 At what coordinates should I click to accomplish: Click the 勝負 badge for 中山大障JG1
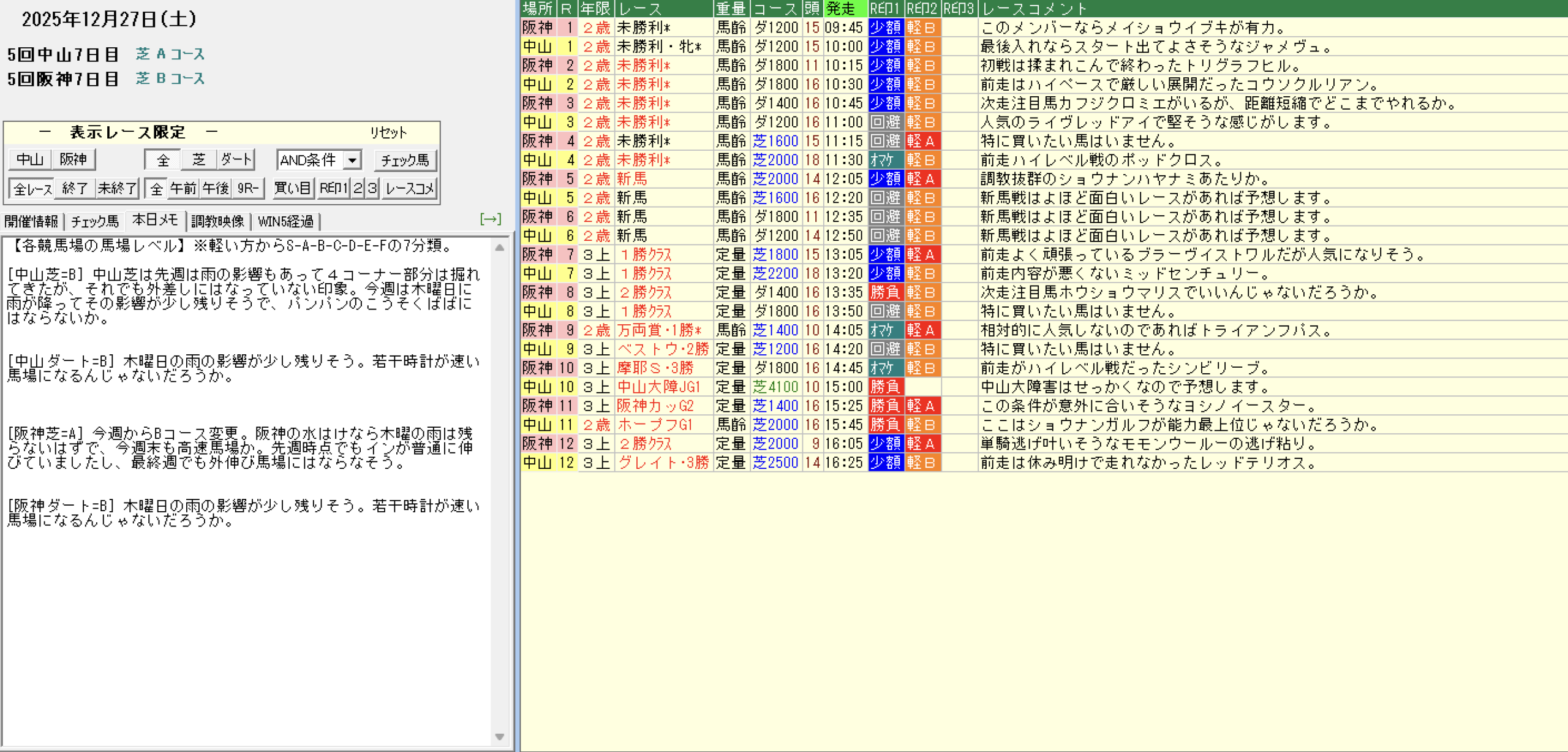[x=885, y=387]
